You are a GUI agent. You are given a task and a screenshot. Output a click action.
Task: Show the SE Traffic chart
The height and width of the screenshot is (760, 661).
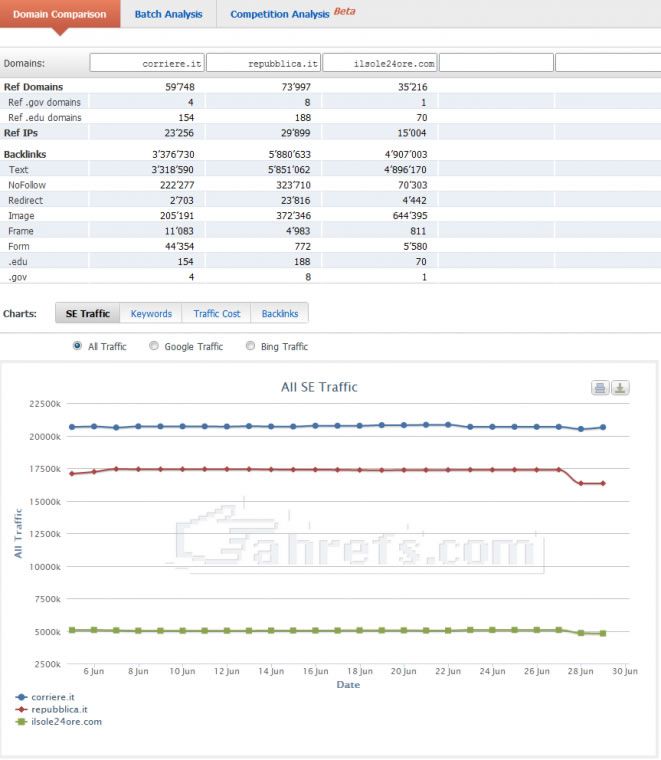(x=86, y=313)
